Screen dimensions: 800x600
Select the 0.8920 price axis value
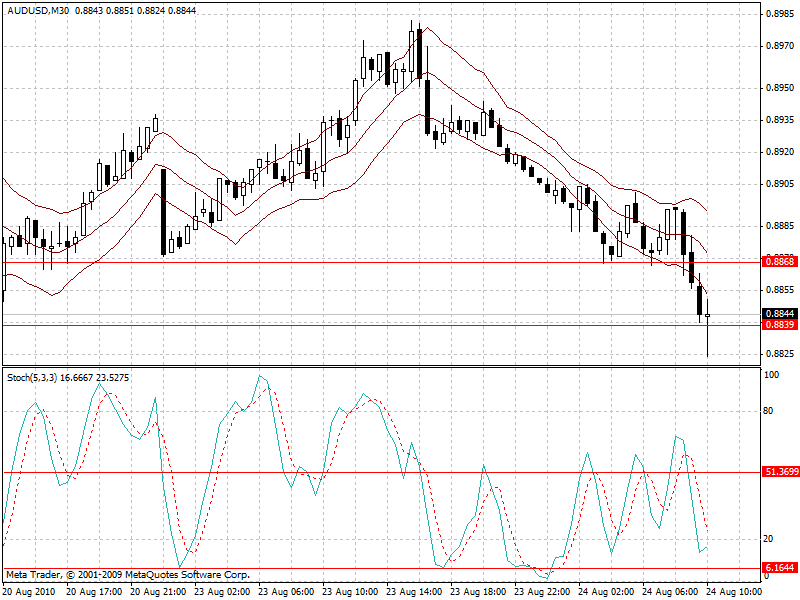point(779,152)
